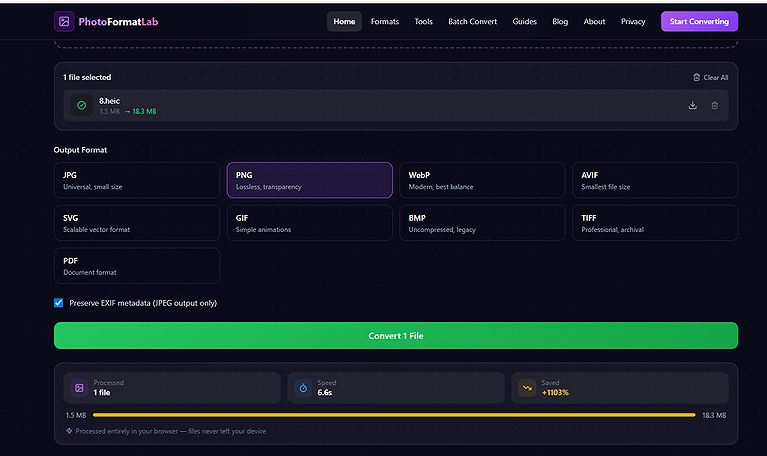This screenshot has height=456, width=767.
Task: Choose WebP output format
Action: click(x=482, y=180)
